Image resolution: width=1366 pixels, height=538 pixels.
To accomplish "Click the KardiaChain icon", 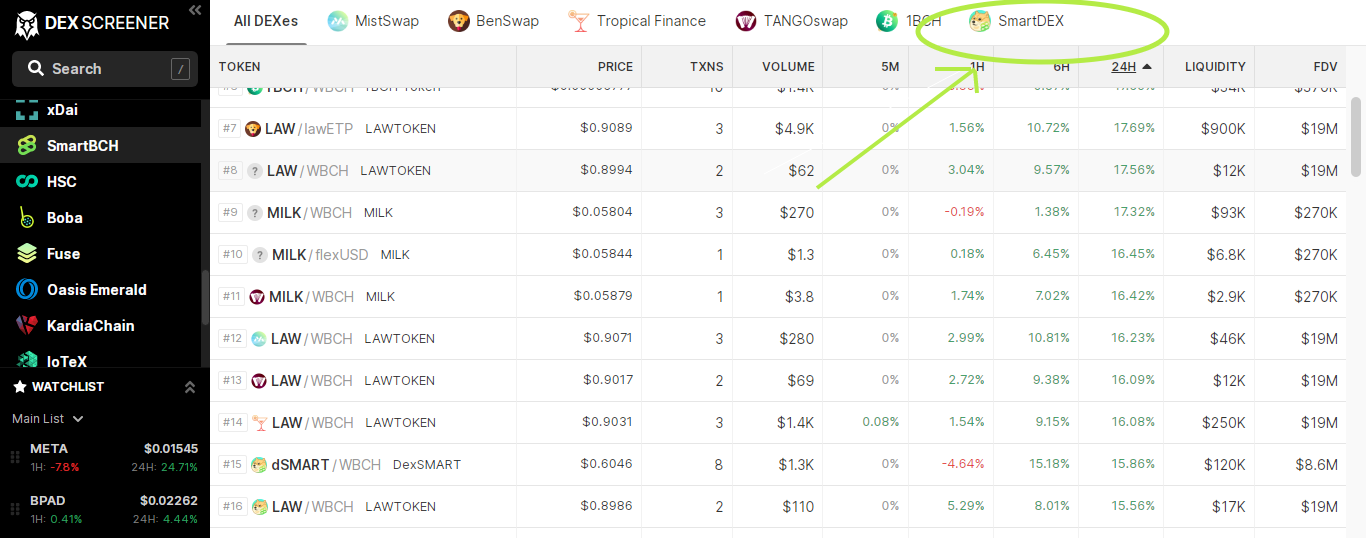I will (x=27, y=326).
